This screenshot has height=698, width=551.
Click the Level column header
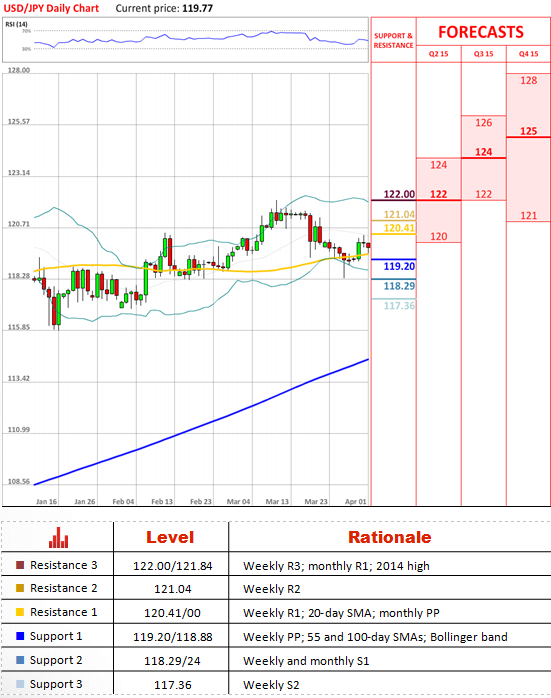(170, 537)
